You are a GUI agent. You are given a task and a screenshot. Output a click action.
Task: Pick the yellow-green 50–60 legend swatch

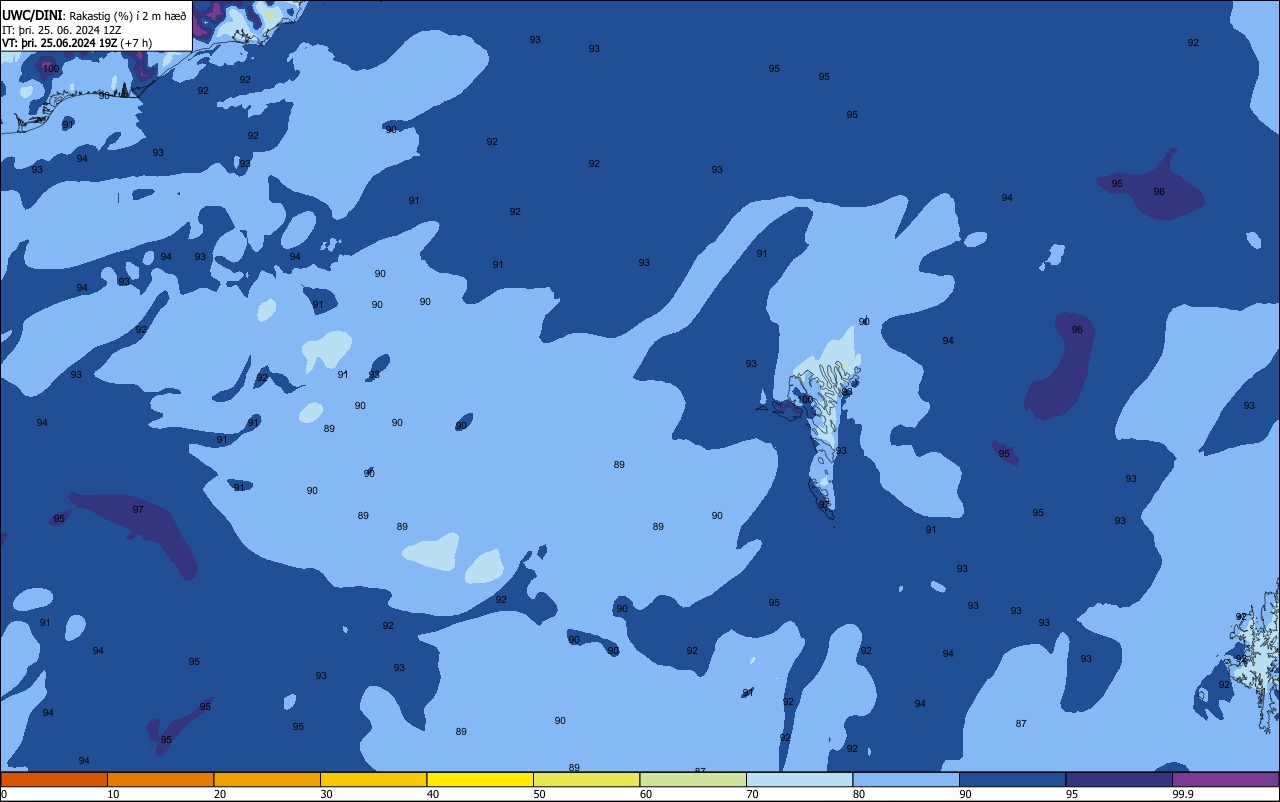pos(586,779)
